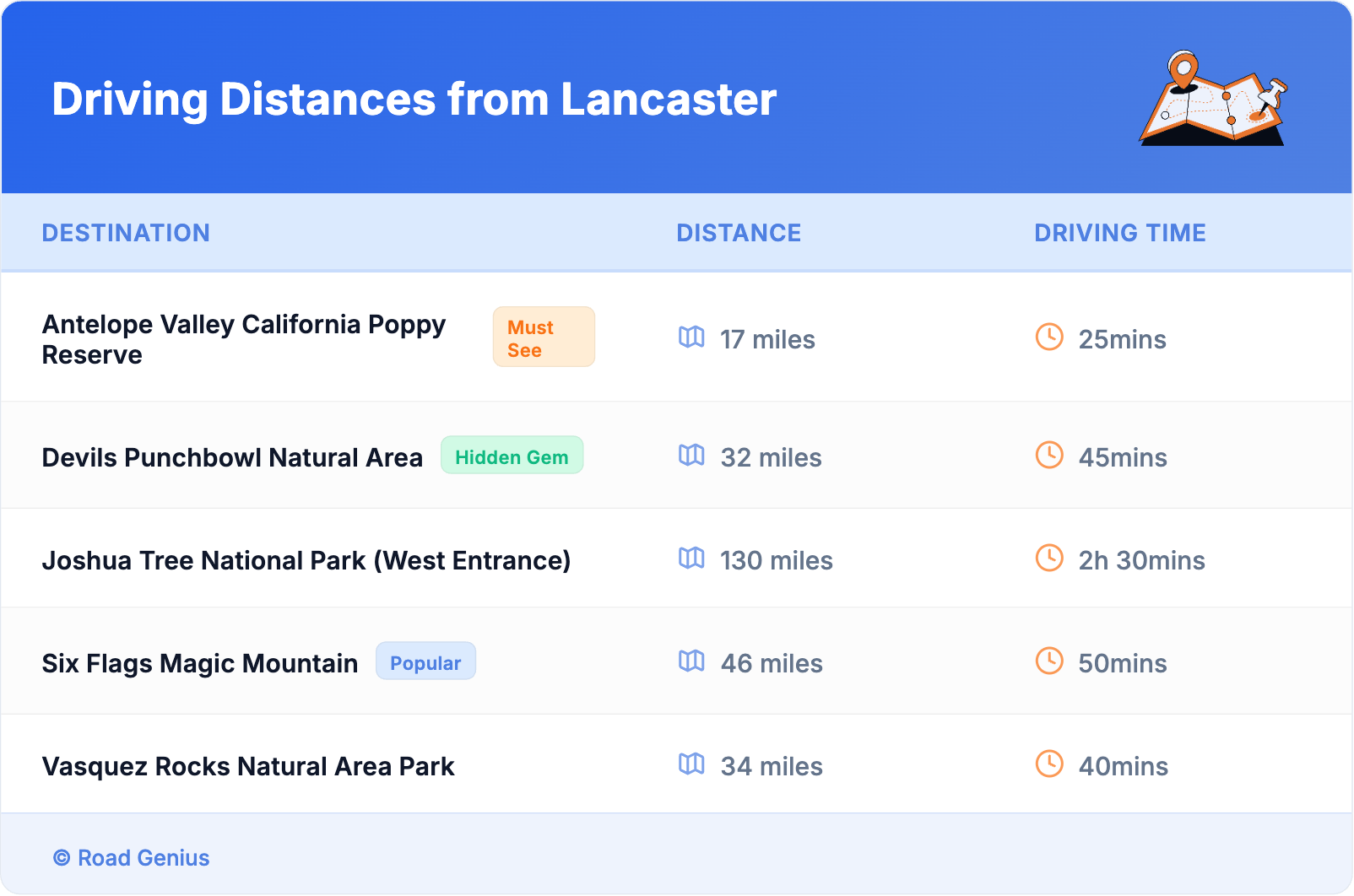Click the Destination column header
This screenshot has height=896, width=1354.
point(126,233)
